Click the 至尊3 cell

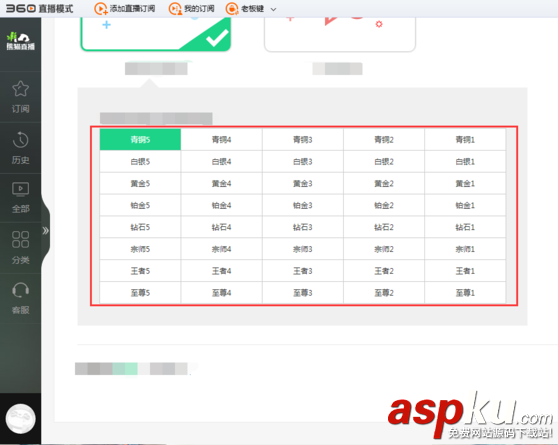pyautogui.click(x=302, y=293)
